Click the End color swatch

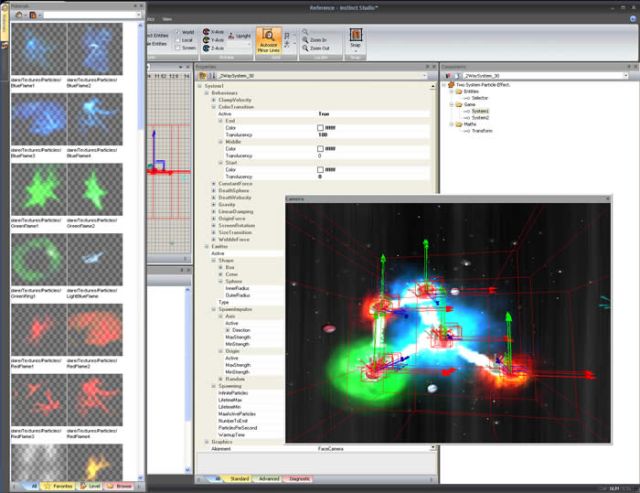321,128
